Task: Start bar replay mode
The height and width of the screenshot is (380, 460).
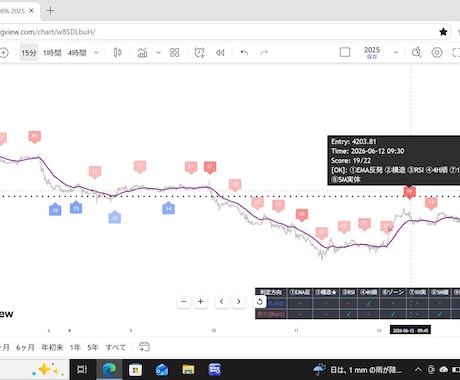Action: [x=220, y=52]
